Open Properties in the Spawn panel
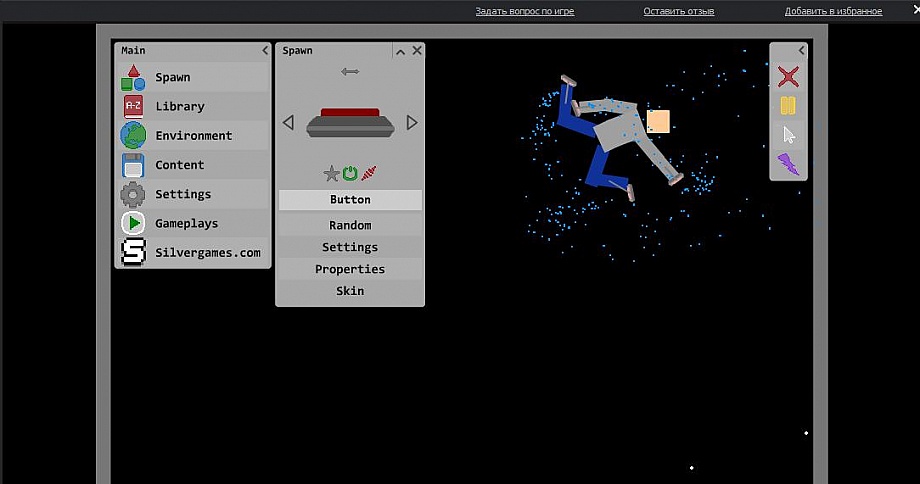Viewport: 920px width, 484px height. 350,269
